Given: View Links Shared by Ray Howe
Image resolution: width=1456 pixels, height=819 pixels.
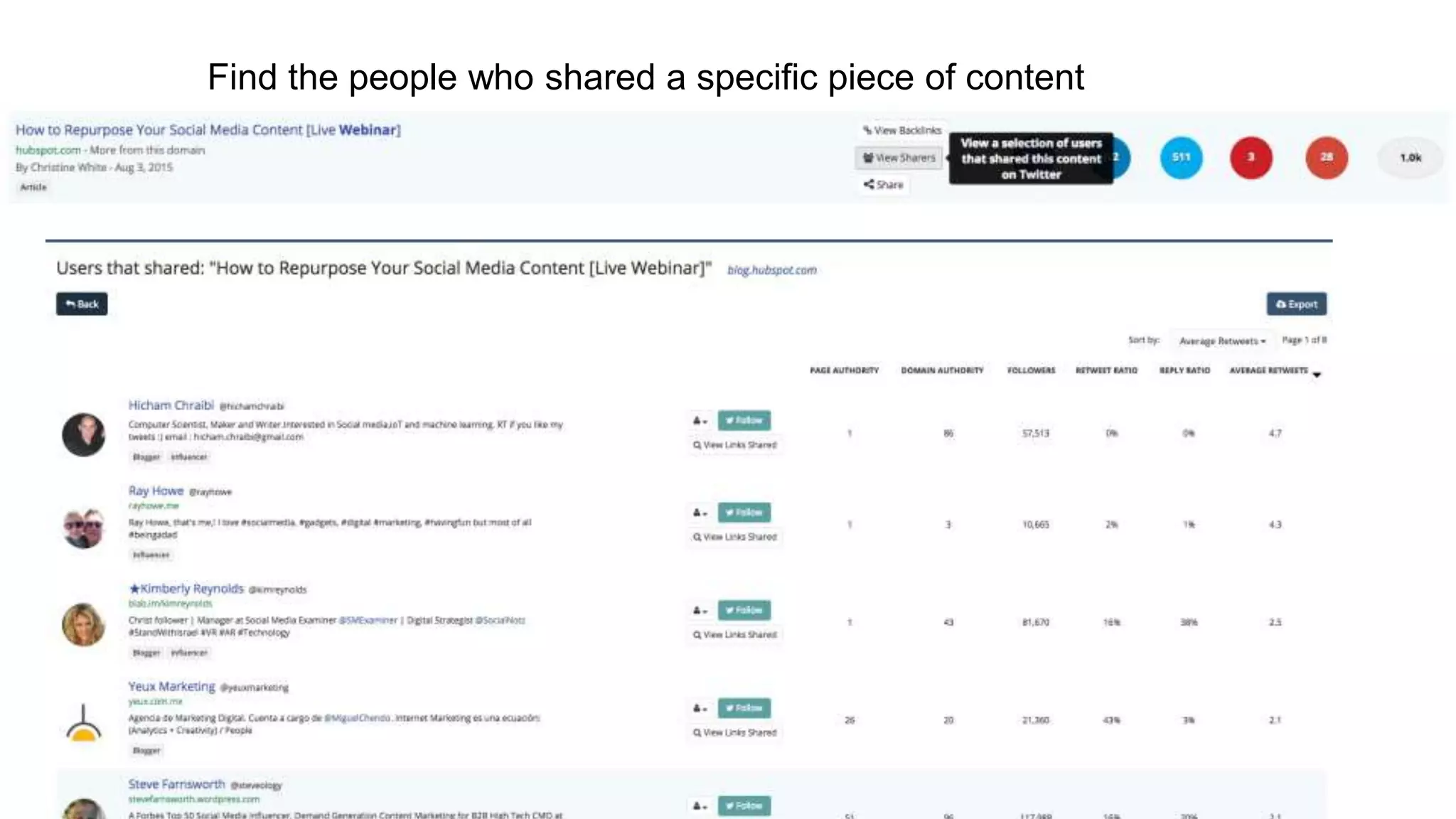Looking at the screenshot, I should click(x=735, y=537).
